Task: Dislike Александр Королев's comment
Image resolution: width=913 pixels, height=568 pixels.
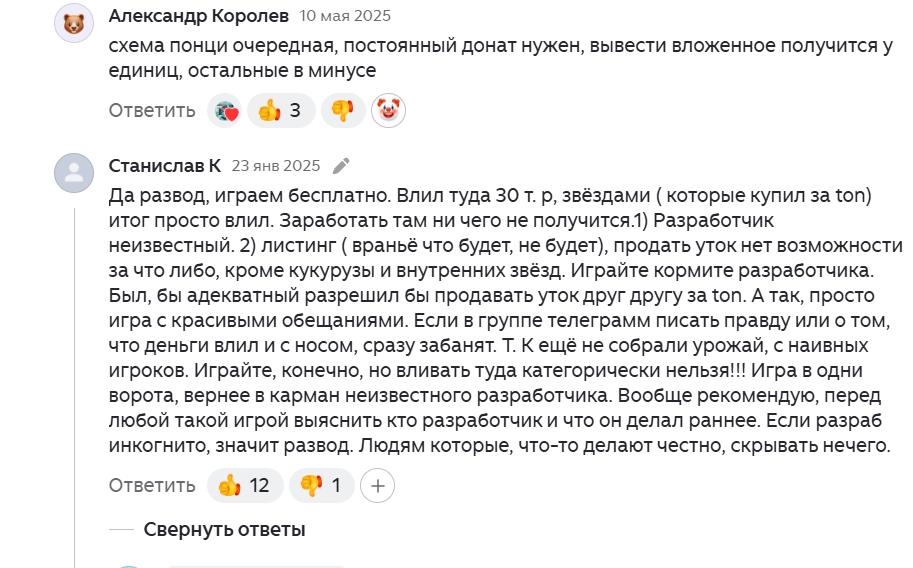Action: point(343,110)
